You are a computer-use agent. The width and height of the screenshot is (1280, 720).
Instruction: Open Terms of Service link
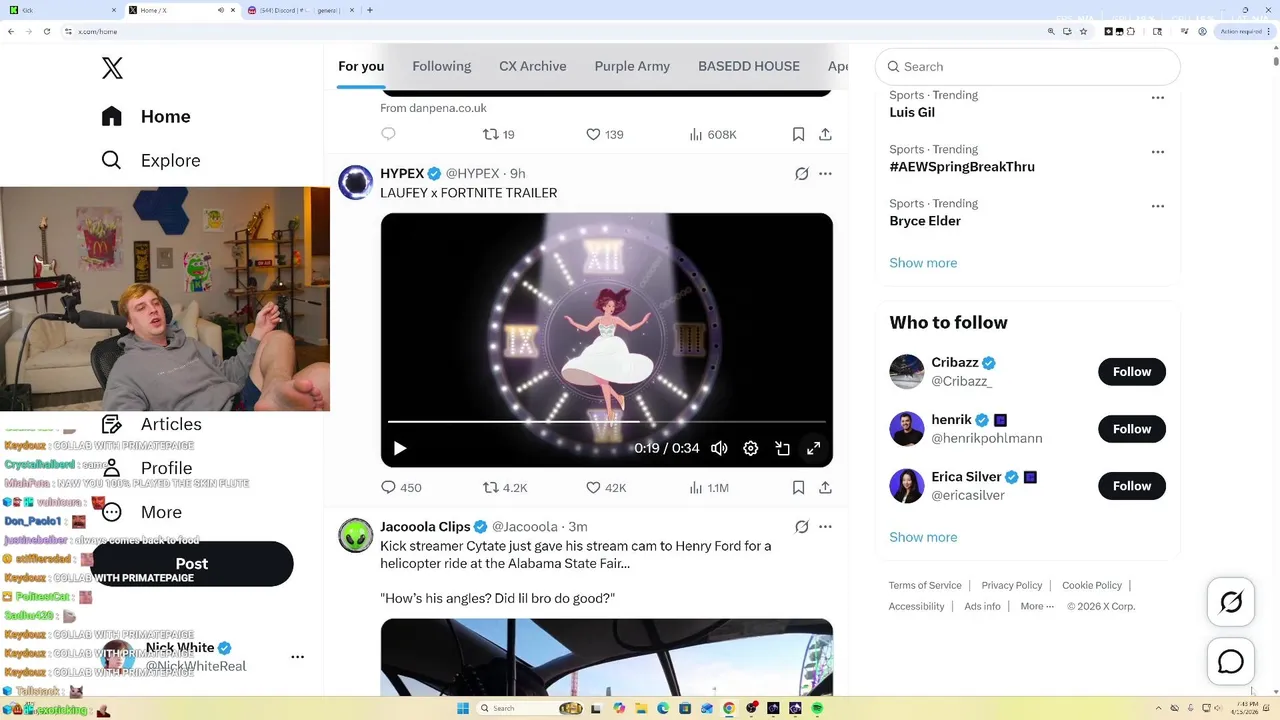[x=925, y=586]
